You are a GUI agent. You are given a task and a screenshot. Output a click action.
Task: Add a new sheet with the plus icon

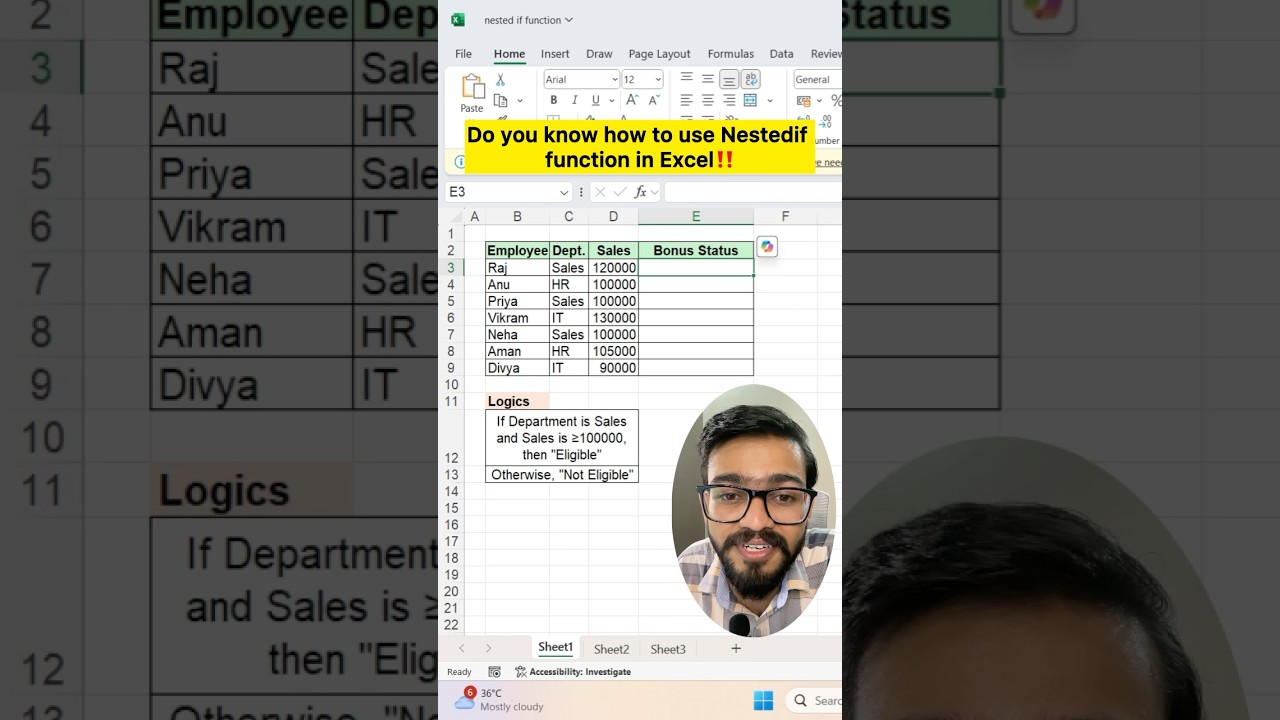pyautogui.click(x=736, y=648)
